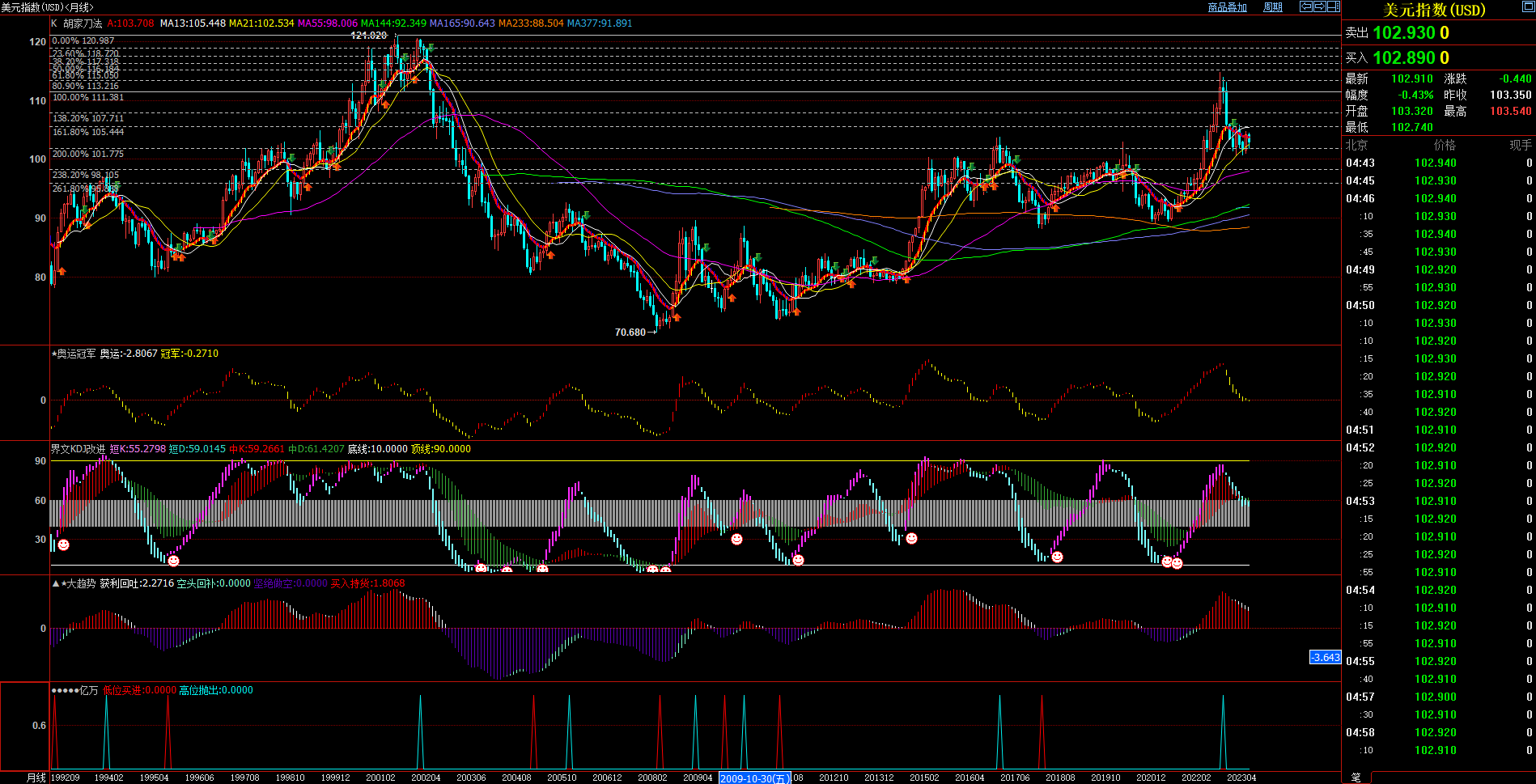Click the blue -3.643 value tag
The height and width of the screenshot is (784, 1536).
click(x=1325, y=657)
